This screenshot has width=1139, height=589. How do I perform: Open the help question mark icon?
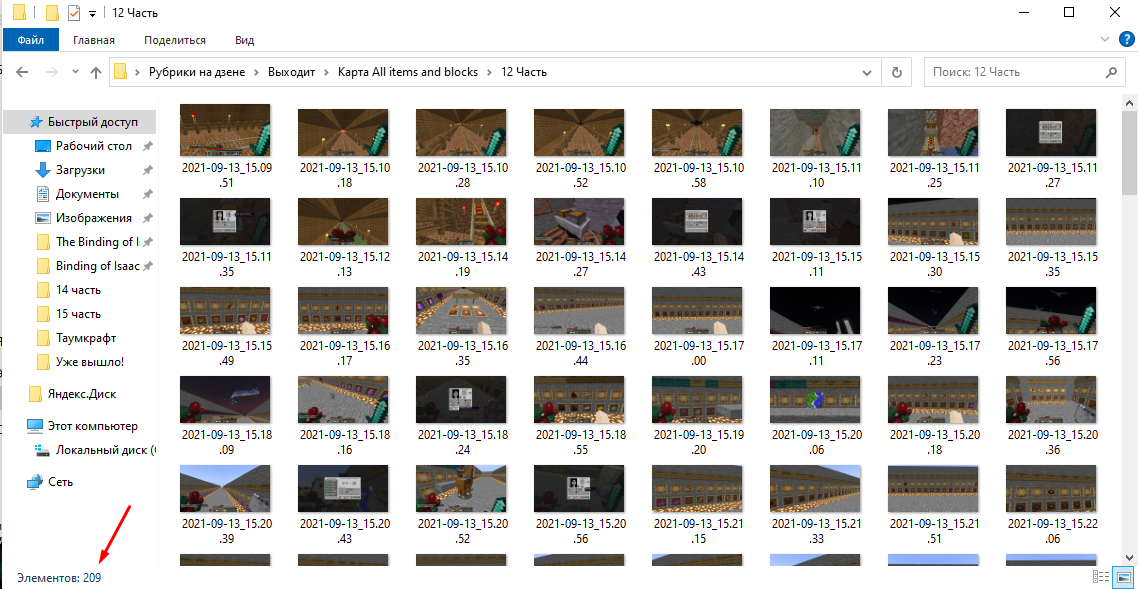tap(1125, 39)
